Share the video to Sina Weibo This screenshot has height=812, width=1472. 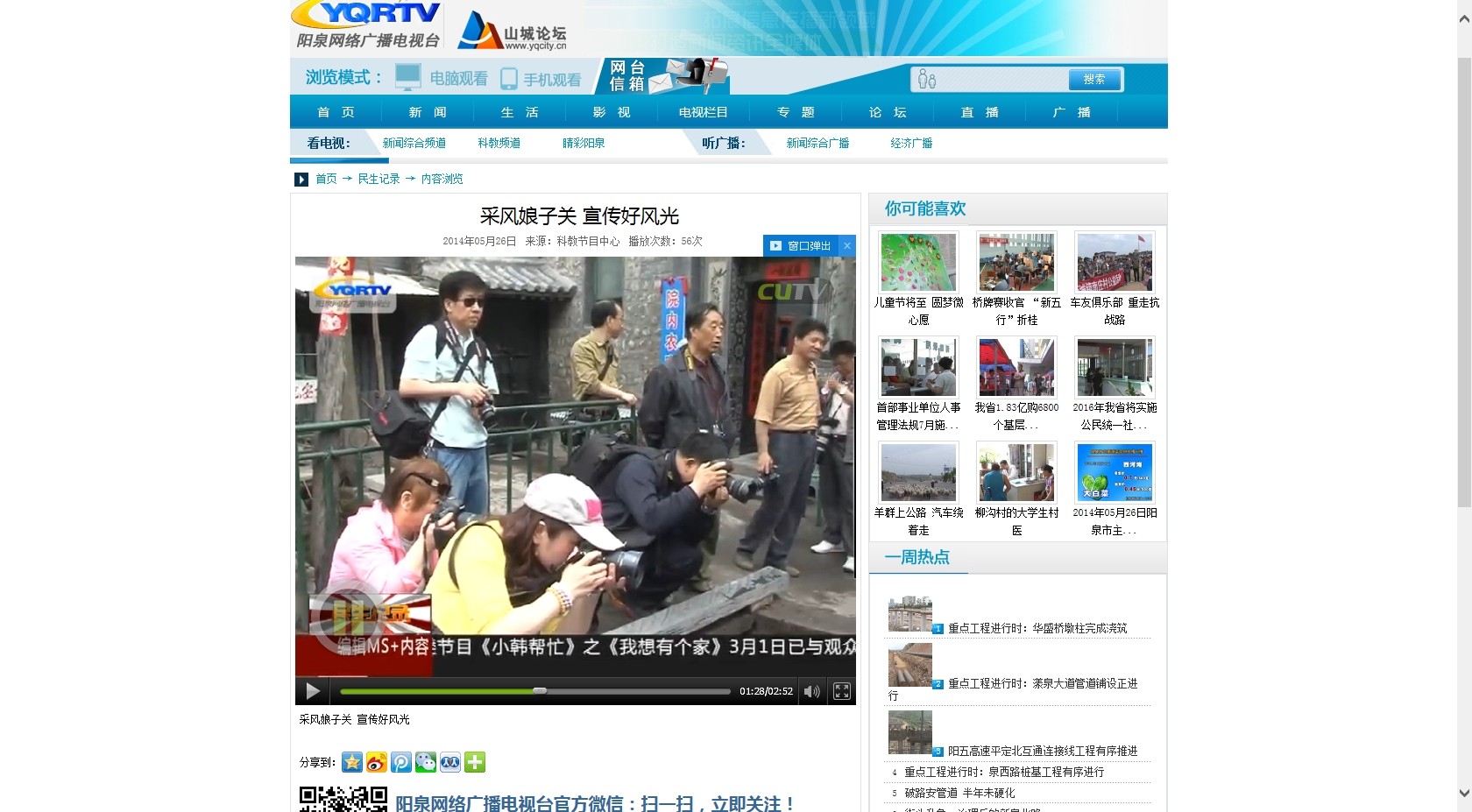tap(377, 762)
